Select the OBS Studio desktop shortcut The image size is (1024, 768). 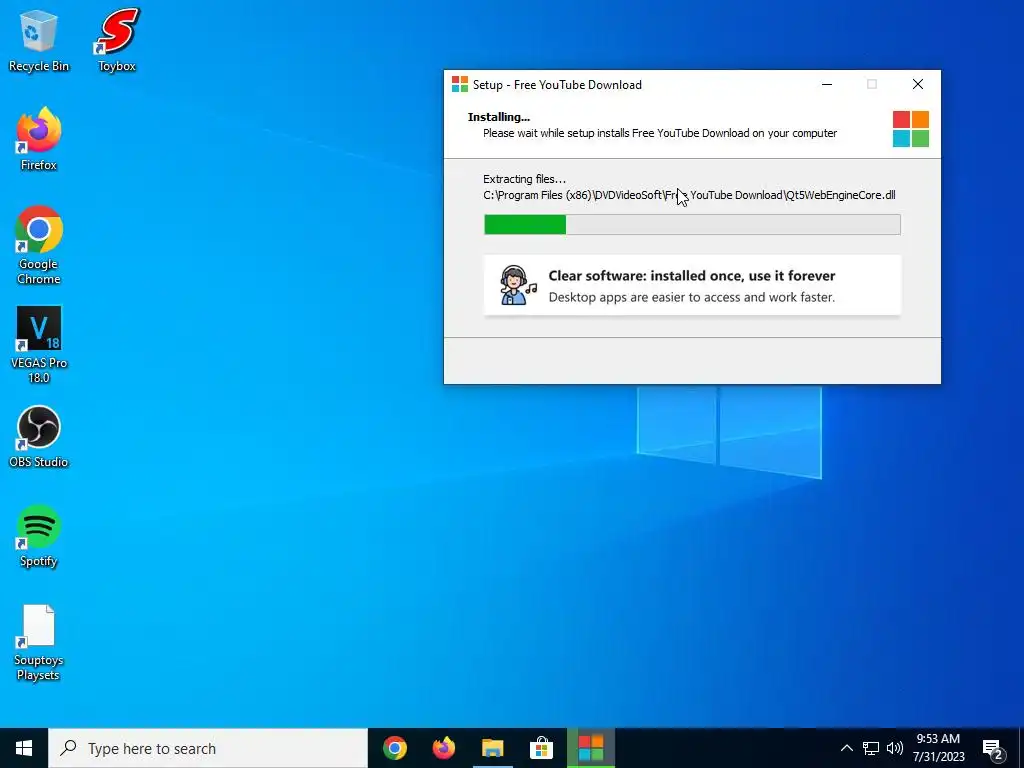point(39,437)
